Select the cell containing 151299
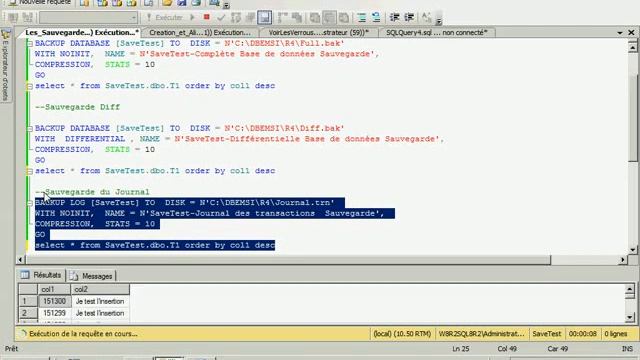This screenshot has width=640, height=360. coord(54,313)
